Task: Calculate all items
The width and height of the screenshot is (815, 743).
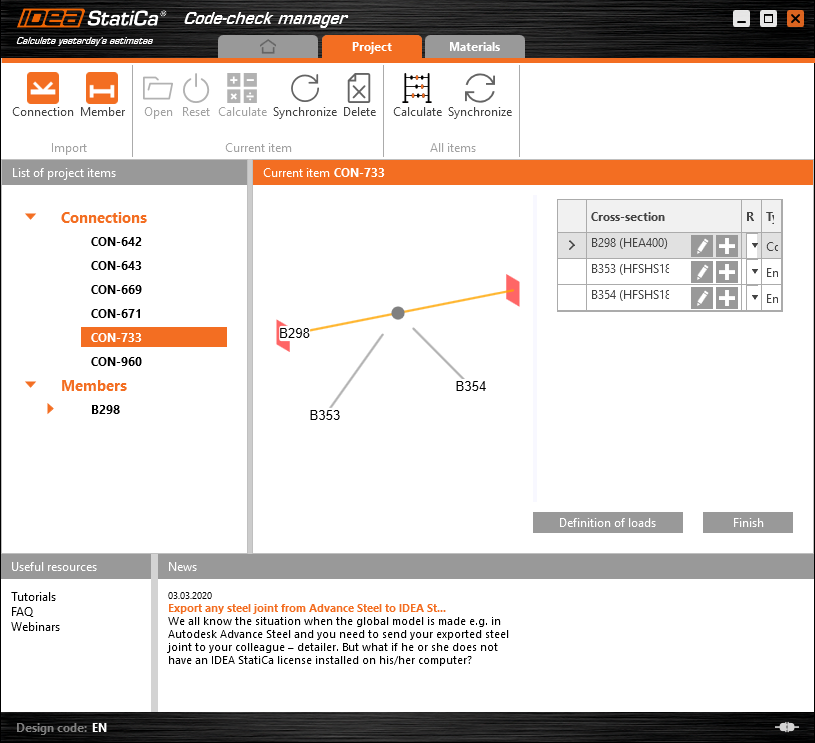Action: tap(417, 95)
